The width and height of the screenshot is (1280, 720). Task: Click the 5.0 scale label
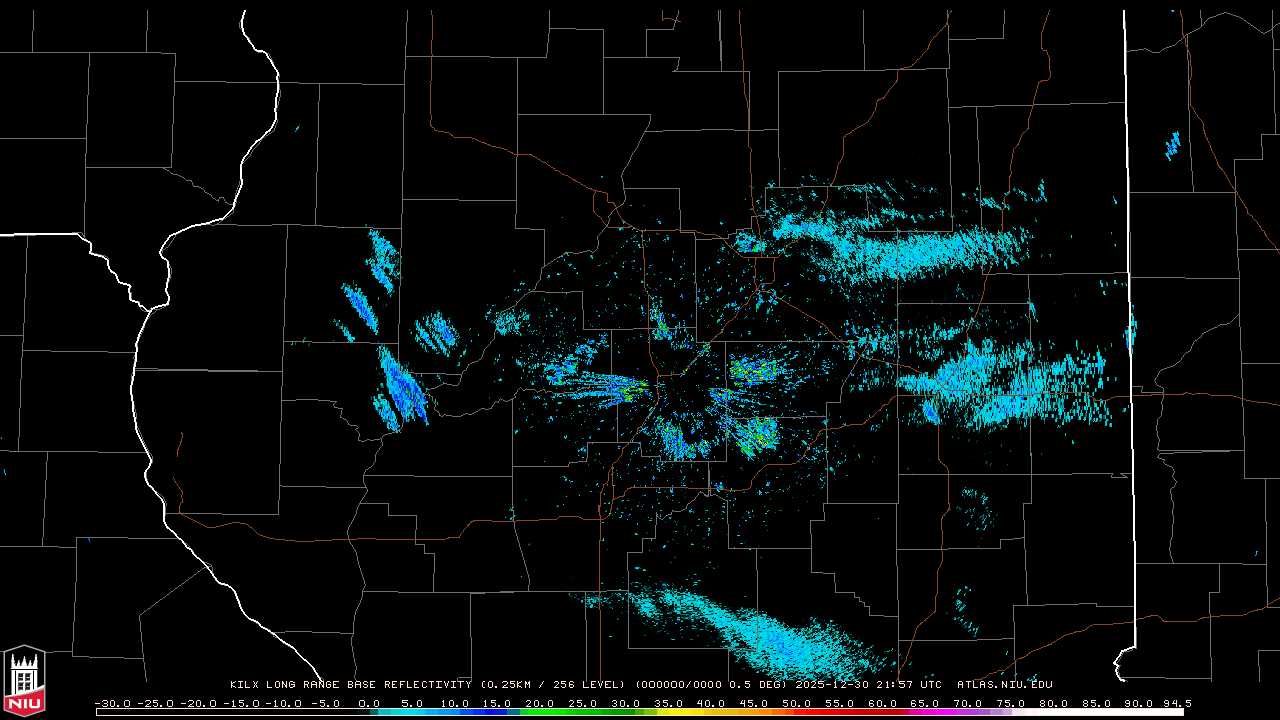pyautogui.click(x=412, y=703)
